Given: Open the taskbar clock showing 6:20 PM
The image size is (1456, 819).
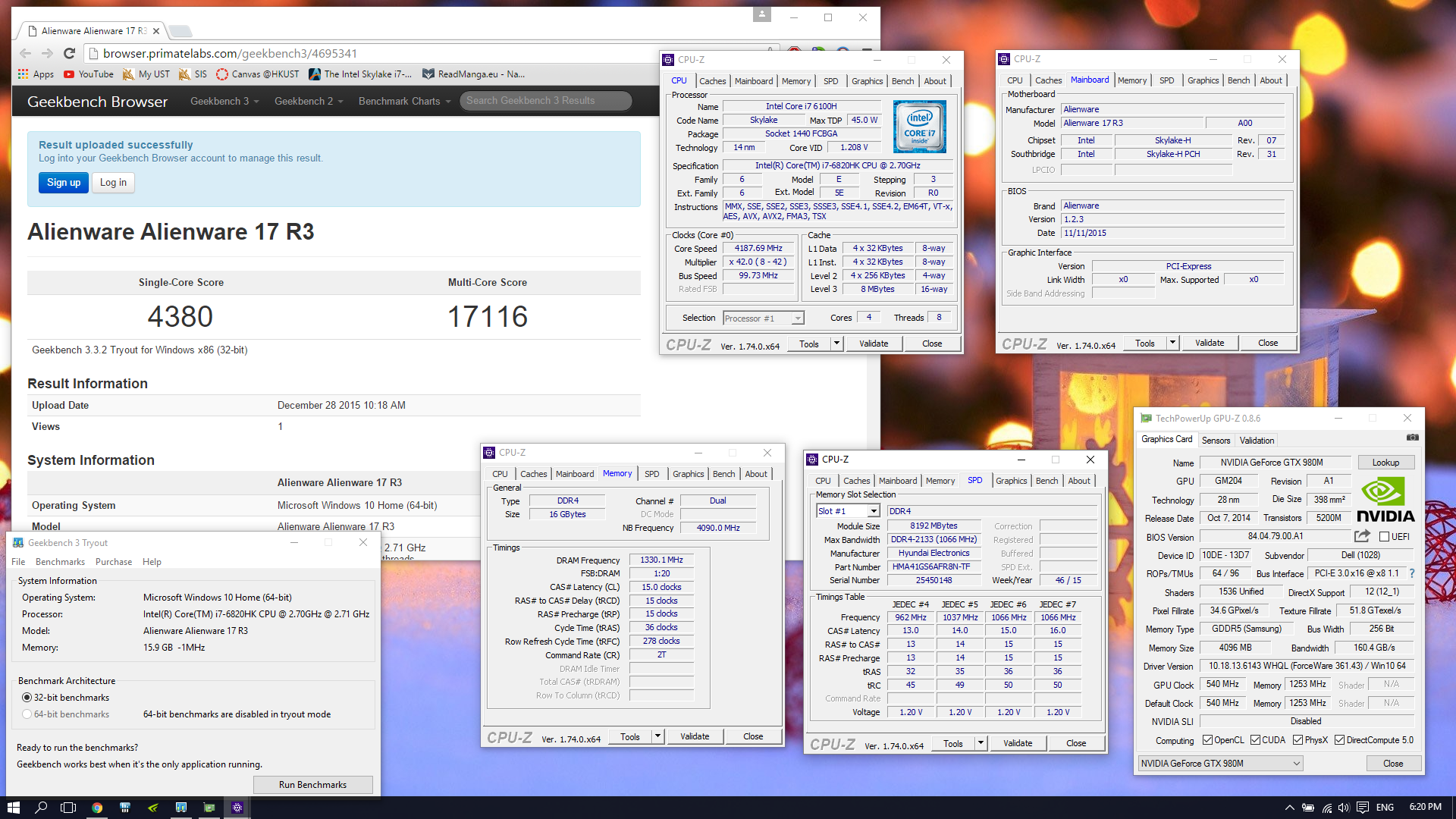Looking at the screenshot, I should tap(1426, 807).
